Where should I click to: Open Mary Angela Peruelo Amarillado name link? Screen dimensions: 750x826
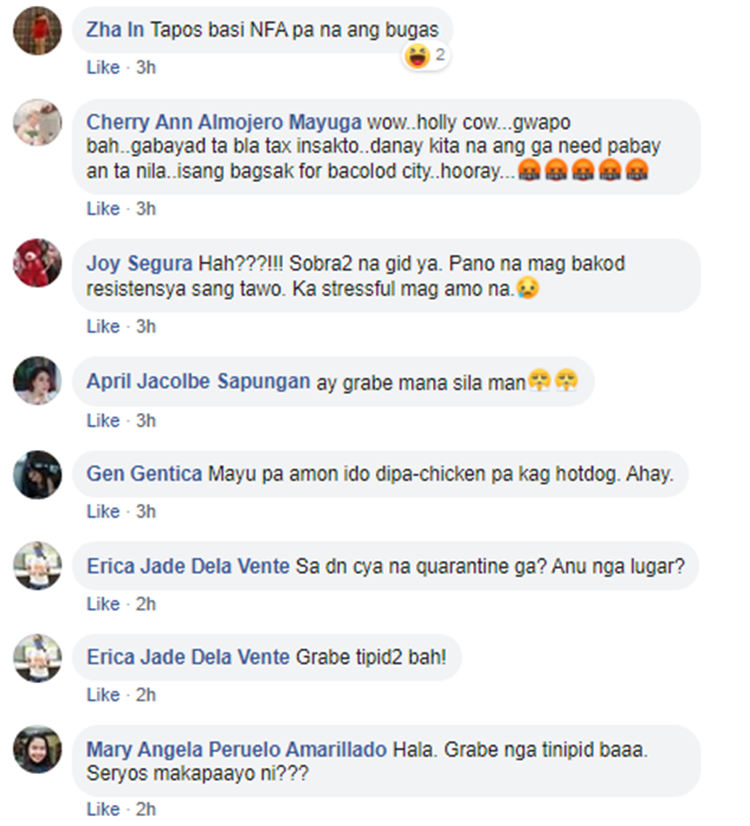[x=236, y=750]
